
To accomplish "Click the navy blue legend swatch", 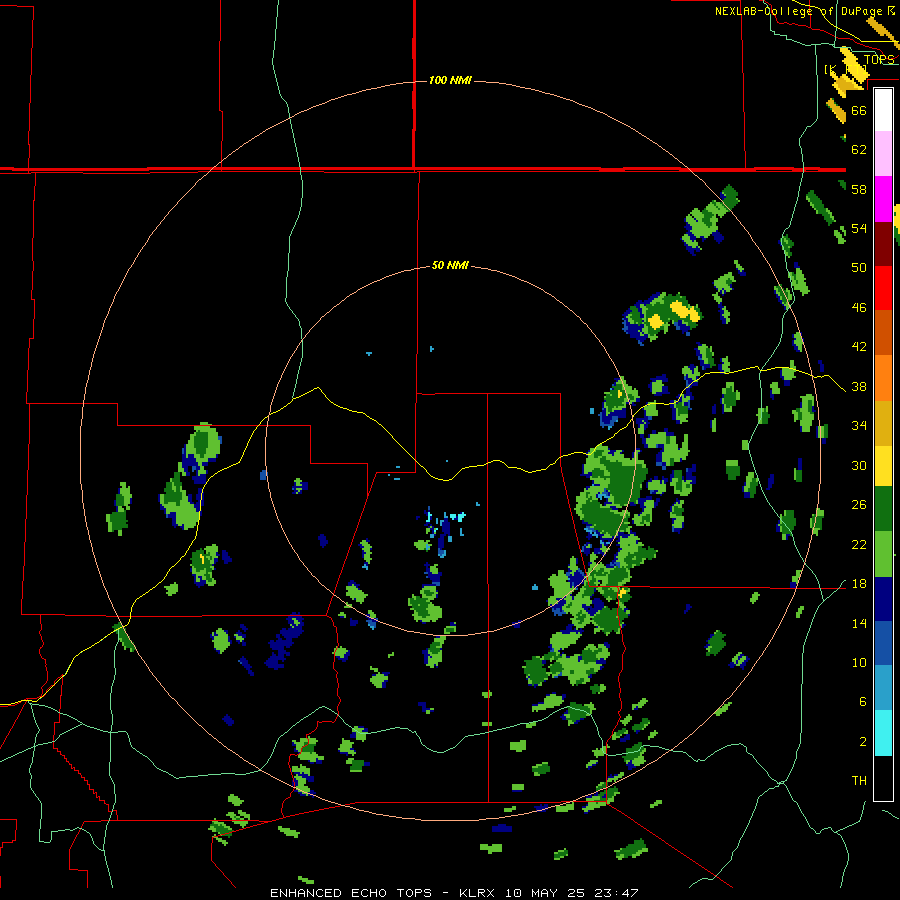I will 883,599.
